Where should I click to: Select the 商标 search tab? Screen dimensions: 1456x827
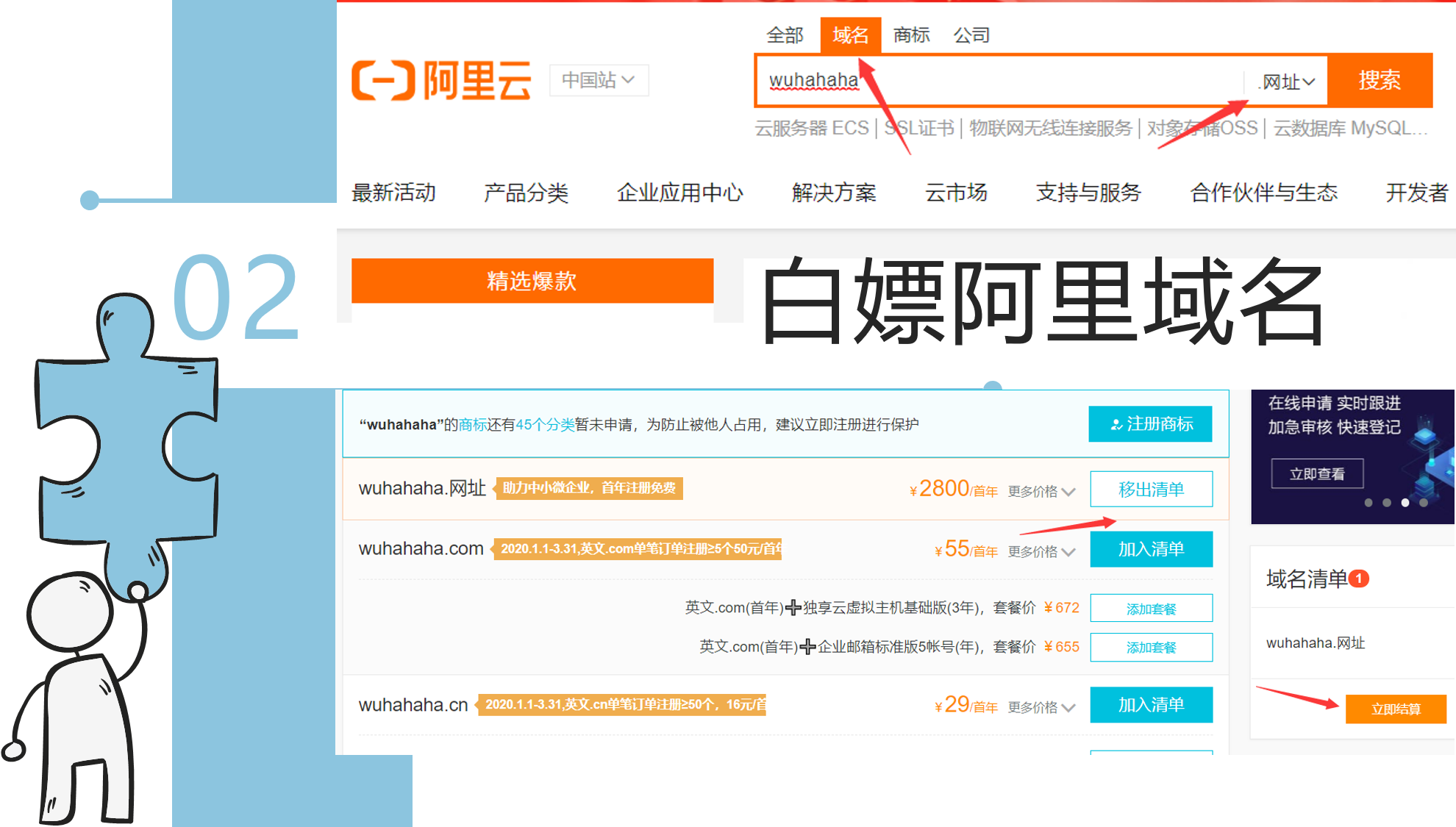pyautogui.click(x=911, y=35)
